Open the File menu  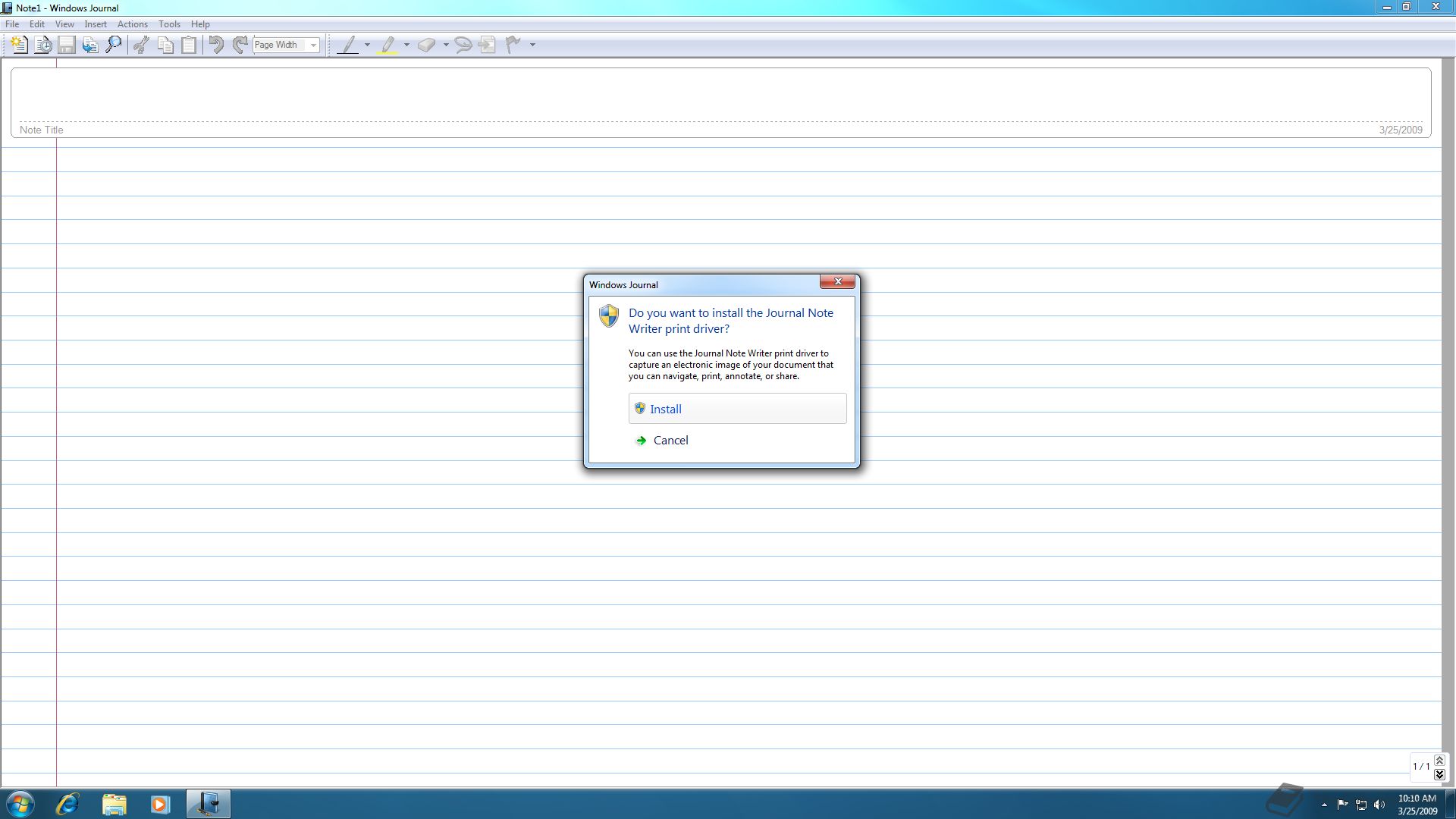[12, 24]
